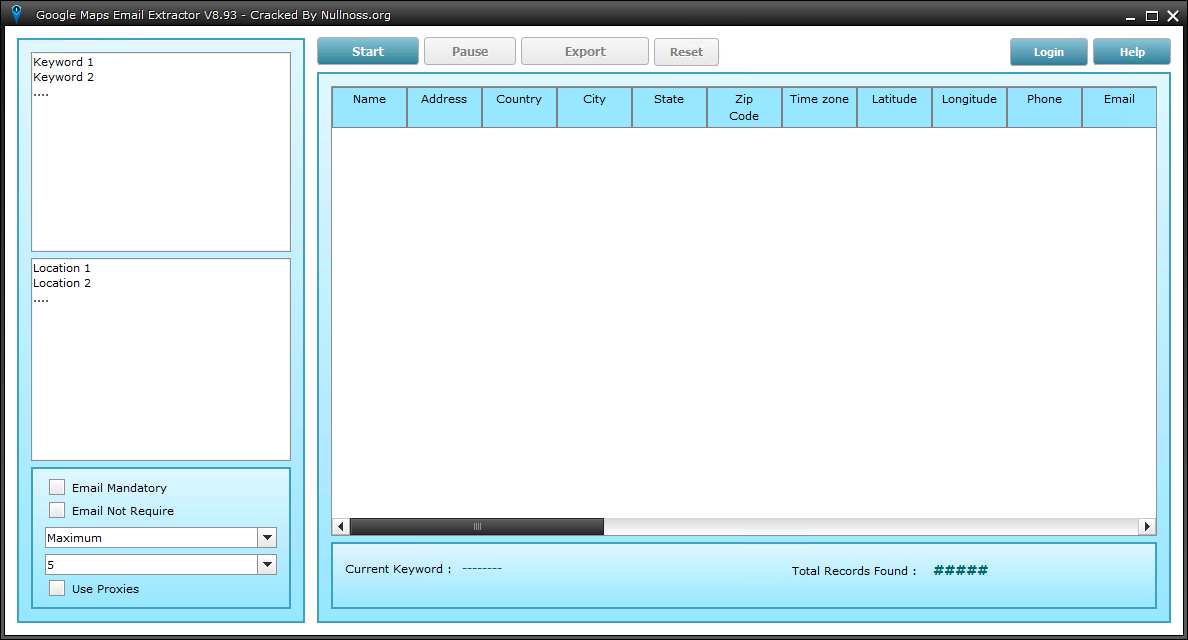The width and height of the screenshot is (1188, 640).
Task: Open the Help button
Action: (x=1132, y=52)
